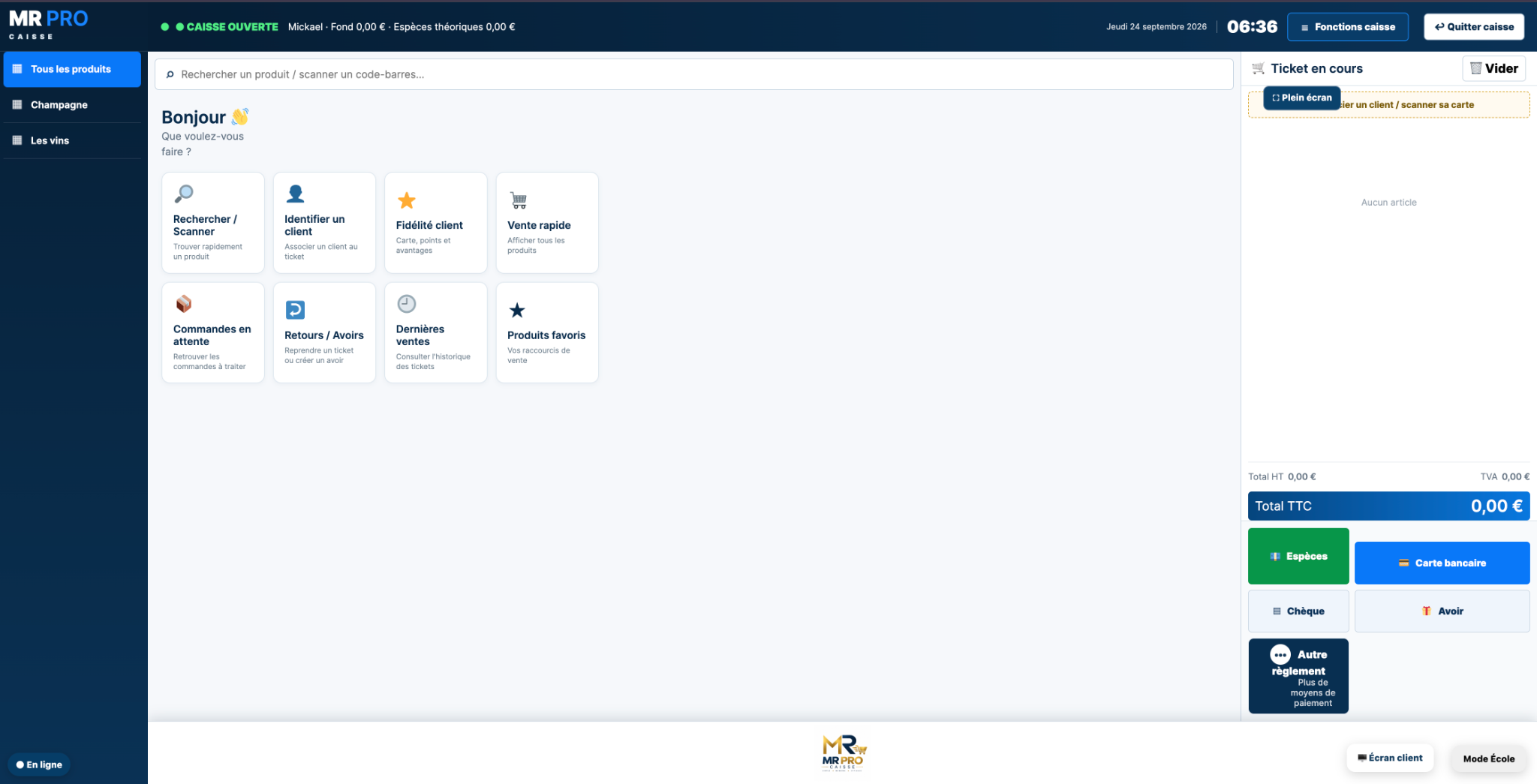Open the Écran client display
1537x784 pixels.
[1390, 758]
